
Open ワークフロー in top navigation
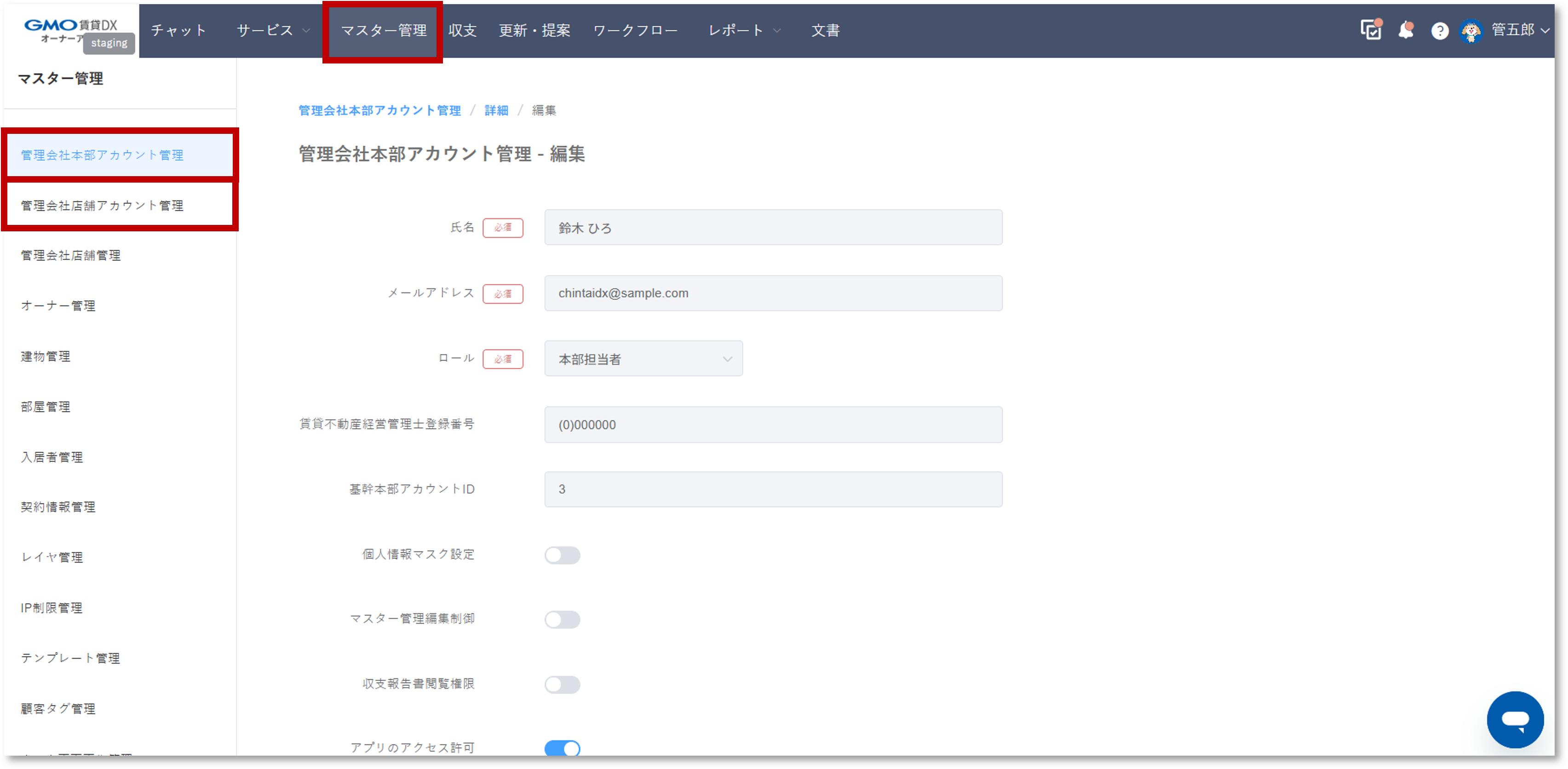coord(635,30)
